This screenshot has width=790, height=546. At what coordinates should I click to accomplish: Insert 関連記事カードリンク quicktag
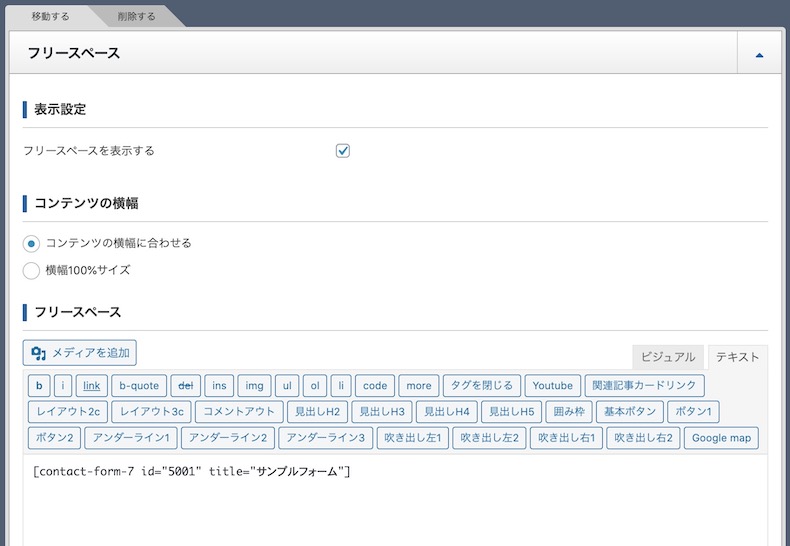(x=644, y=386)
